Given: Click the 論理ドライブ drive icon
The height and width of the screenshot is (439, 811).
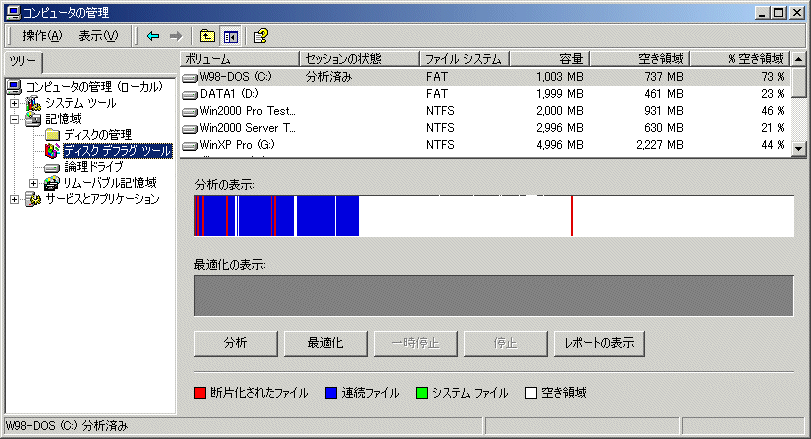Looking at the screenshot, I should tap(52, 168).
